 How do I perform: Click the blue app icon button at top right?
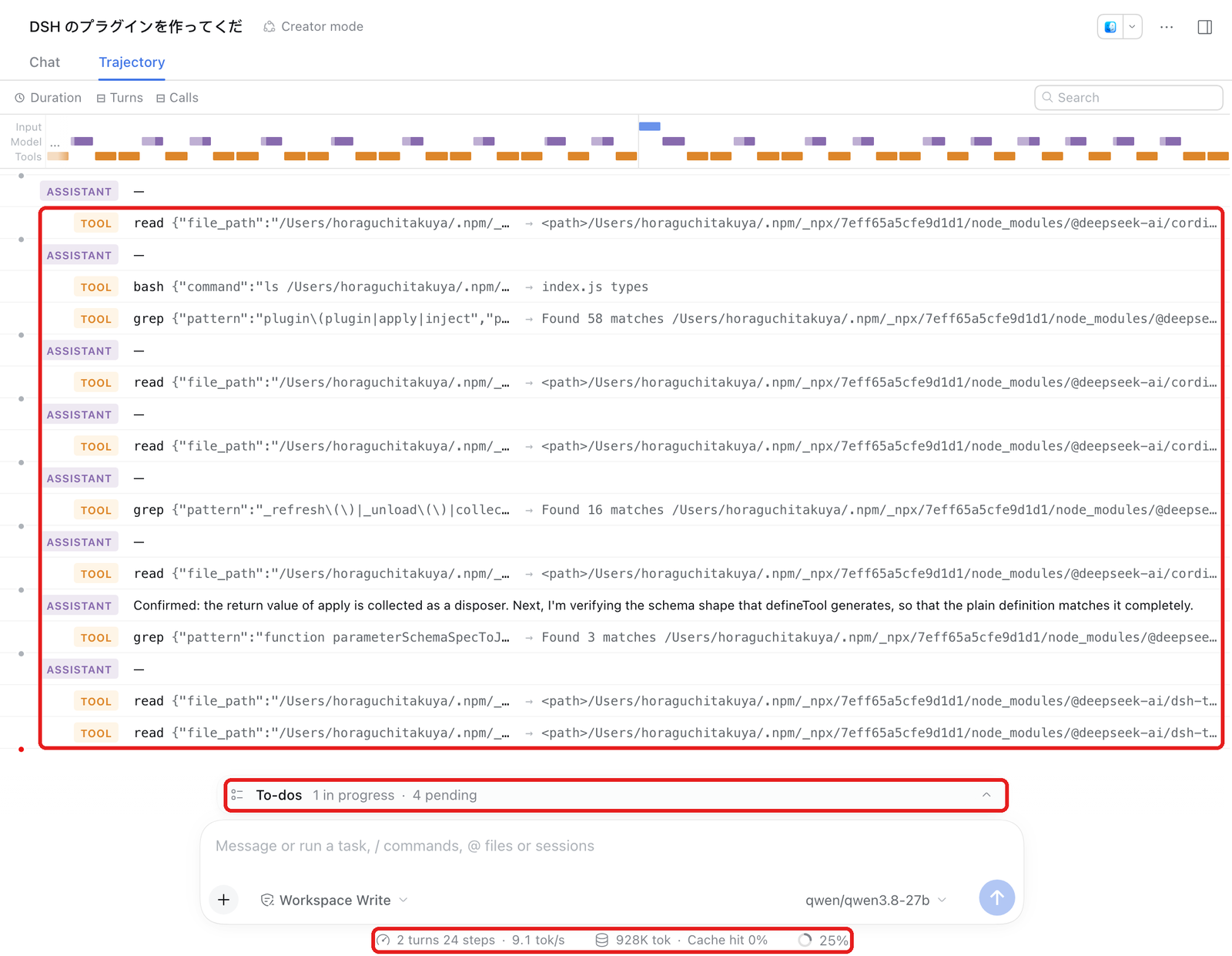coord(1110,27)
